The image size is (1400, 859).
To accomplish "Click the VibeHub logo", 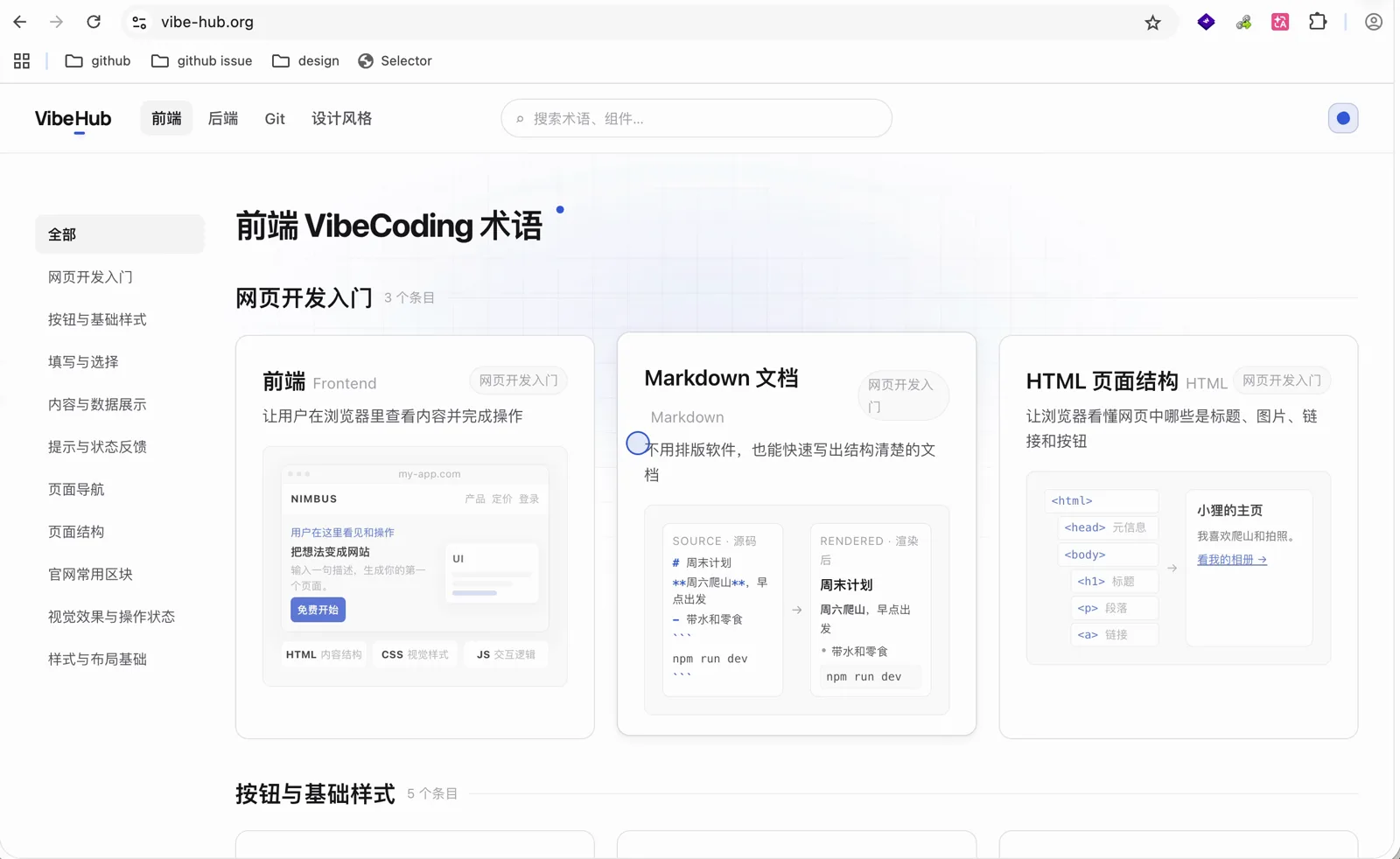I will 73,118.
